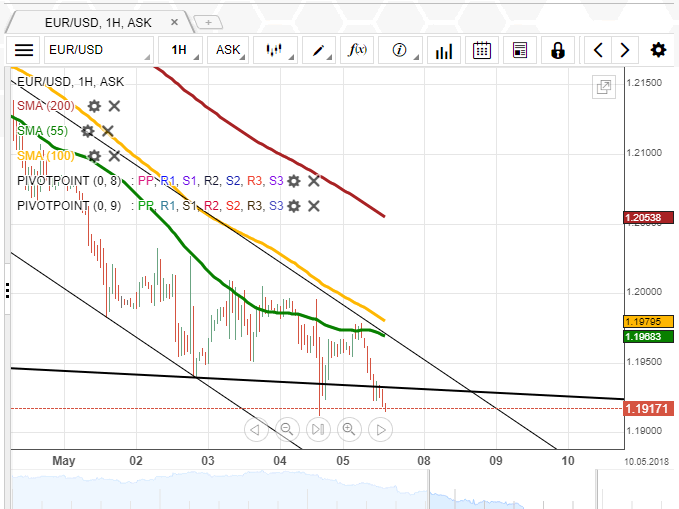This screenshot has height=509, width=679.
Task: Open the candlestick chart type selector
Action: click(275, 50)
